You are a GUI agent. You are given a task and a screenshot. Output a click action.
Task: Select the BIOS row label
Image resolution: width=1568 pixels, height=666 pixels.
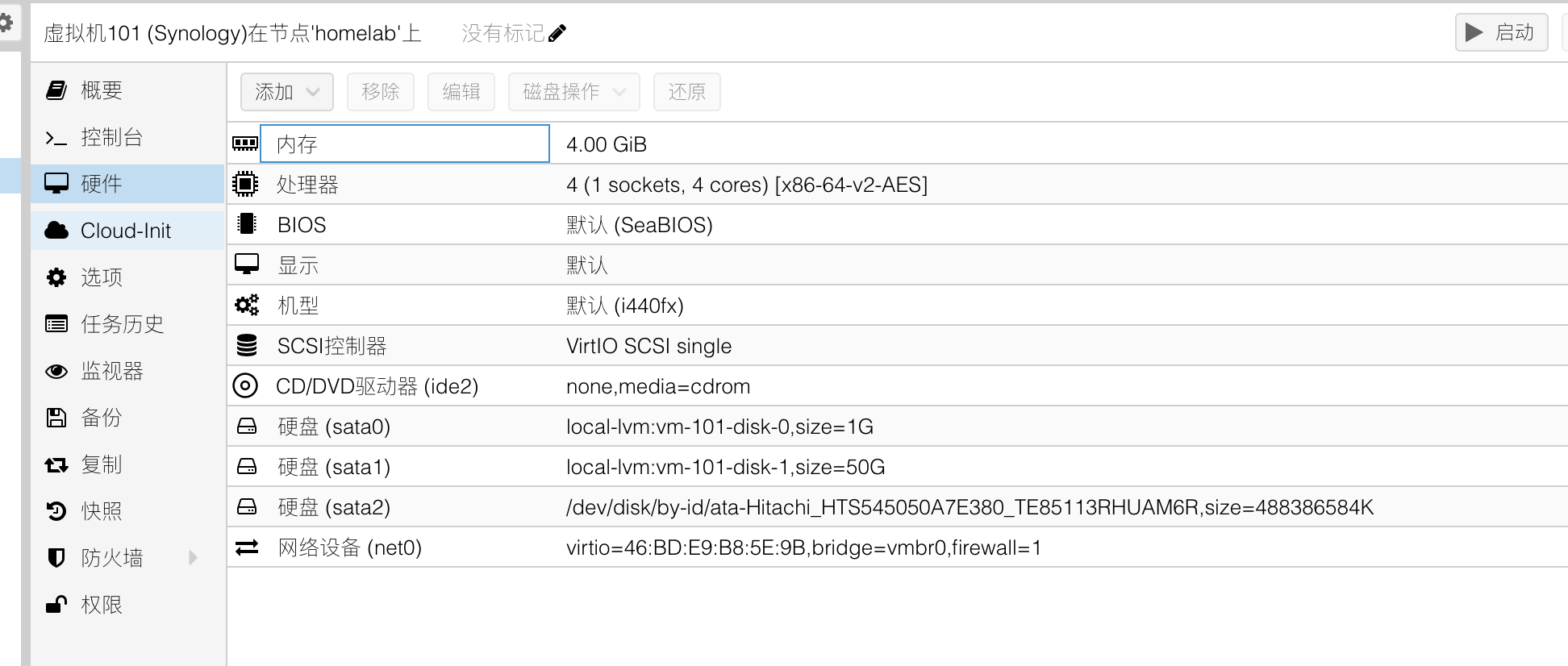(302, 225)
